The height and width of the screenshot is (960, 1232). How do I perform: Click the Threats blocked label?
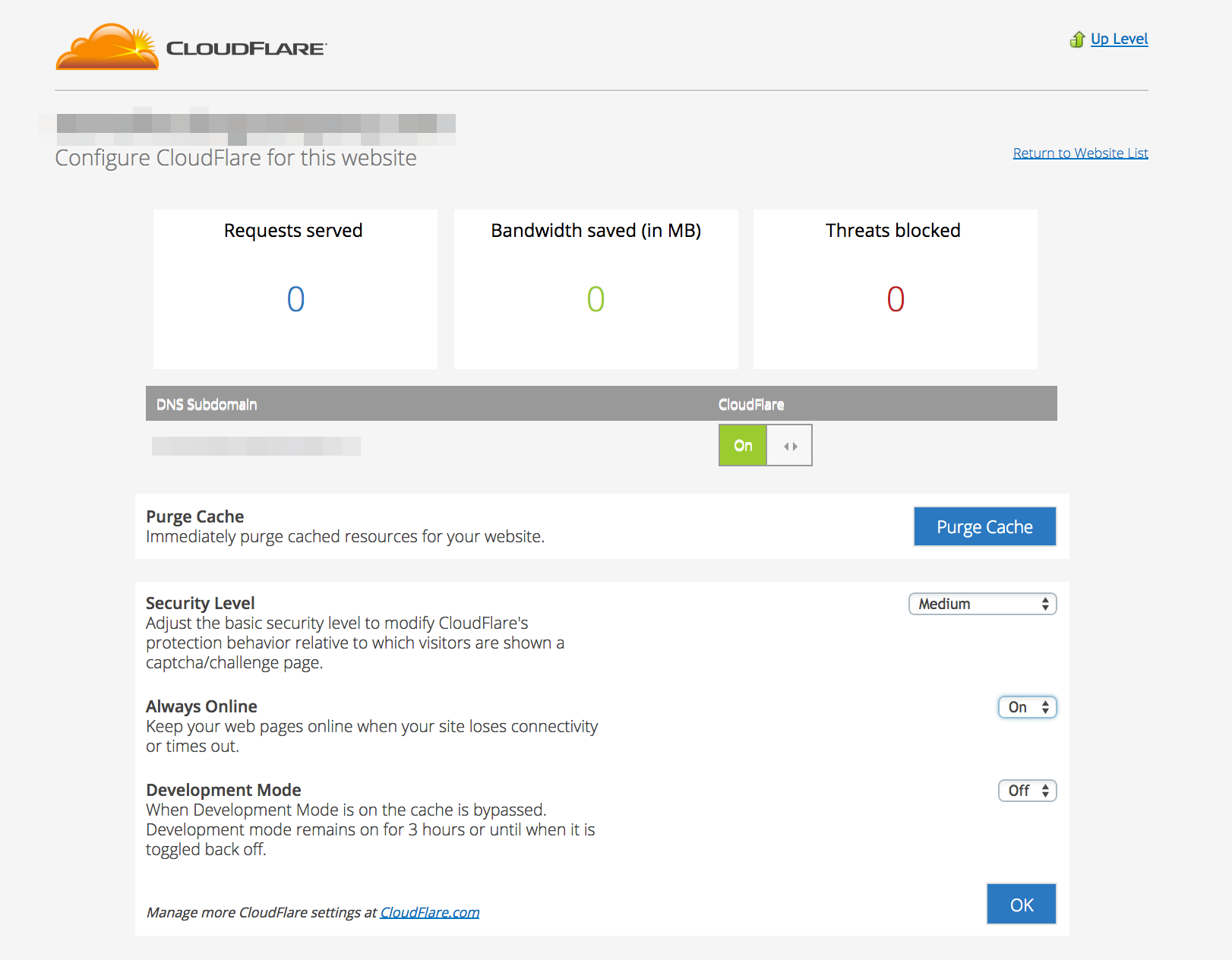[x=893, y=230]
